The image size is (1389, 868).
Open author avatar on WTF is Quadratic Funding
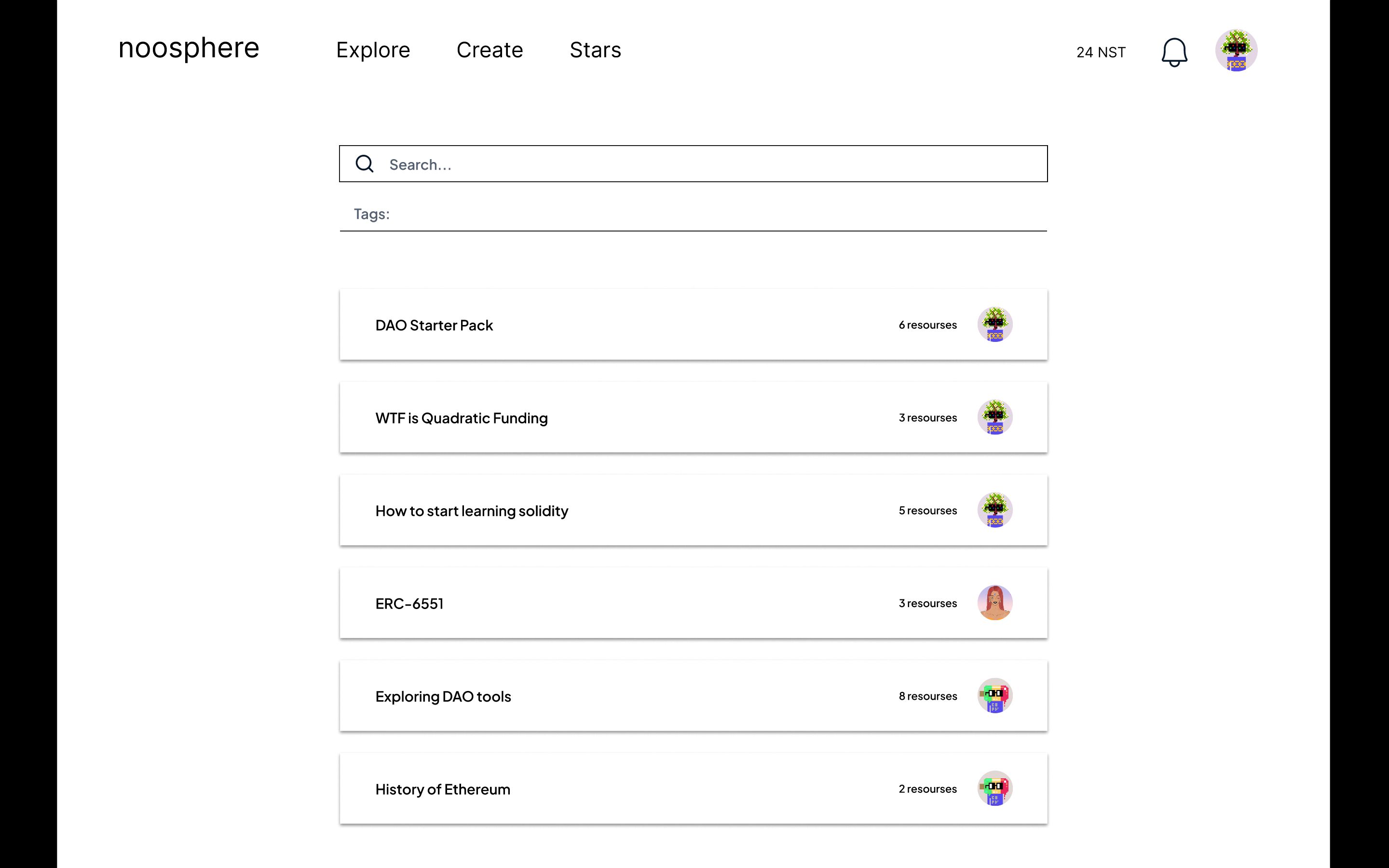point(994,417)
